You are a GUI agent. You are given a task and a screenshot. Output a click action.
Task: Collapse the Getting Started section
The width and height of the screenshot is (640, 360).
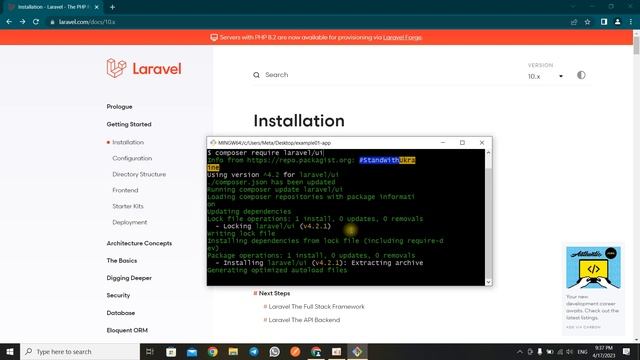129,124
